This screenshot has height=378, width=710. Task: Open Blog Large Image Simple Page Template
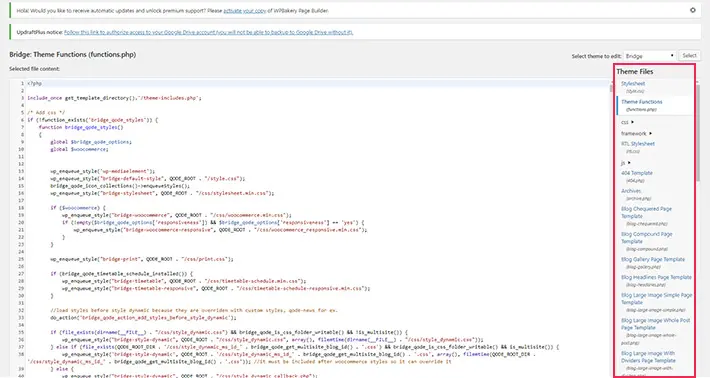click(x=657, y=299)
